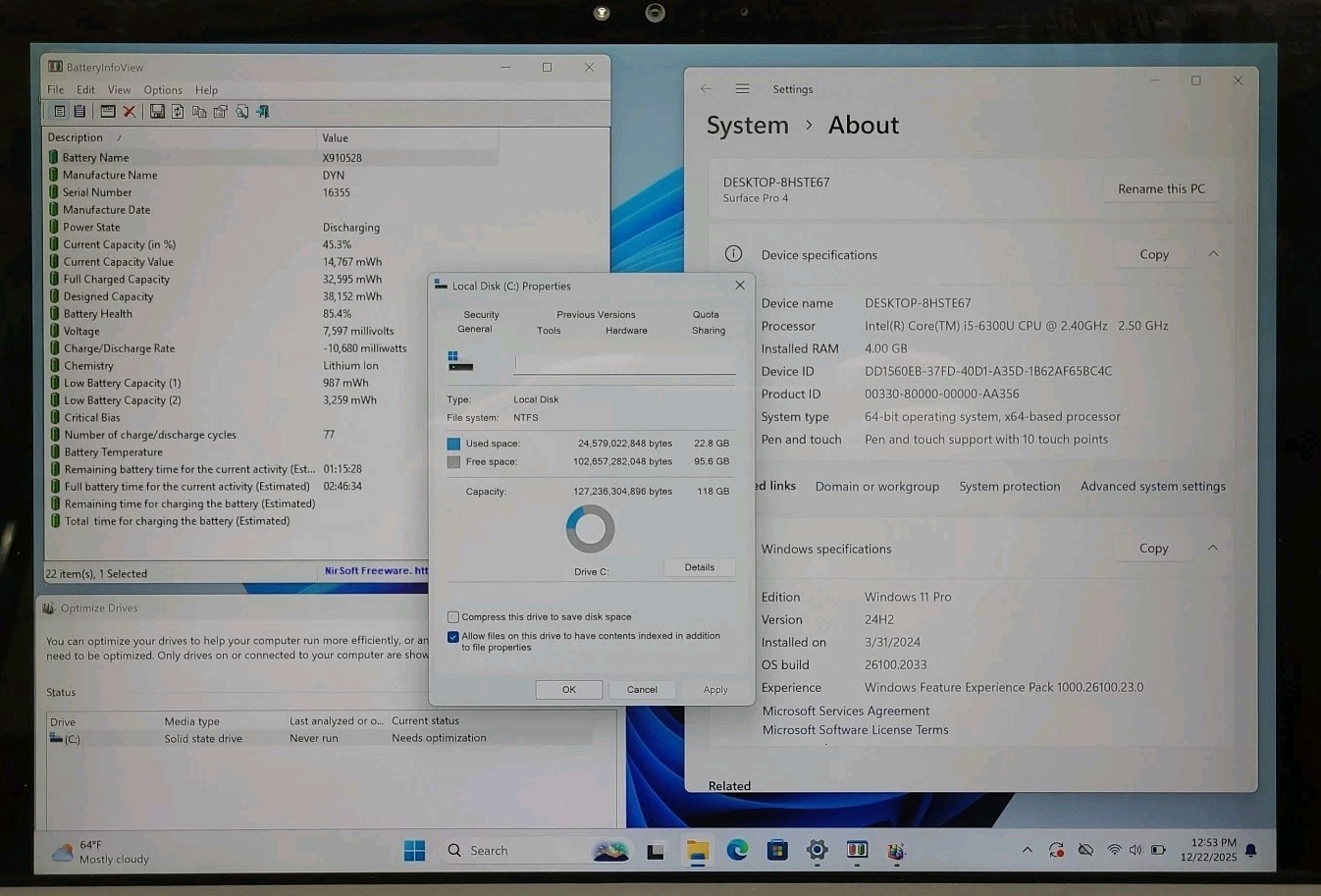
Task: Open Microsoft Store from the taskbar
Action: (777, 850)
